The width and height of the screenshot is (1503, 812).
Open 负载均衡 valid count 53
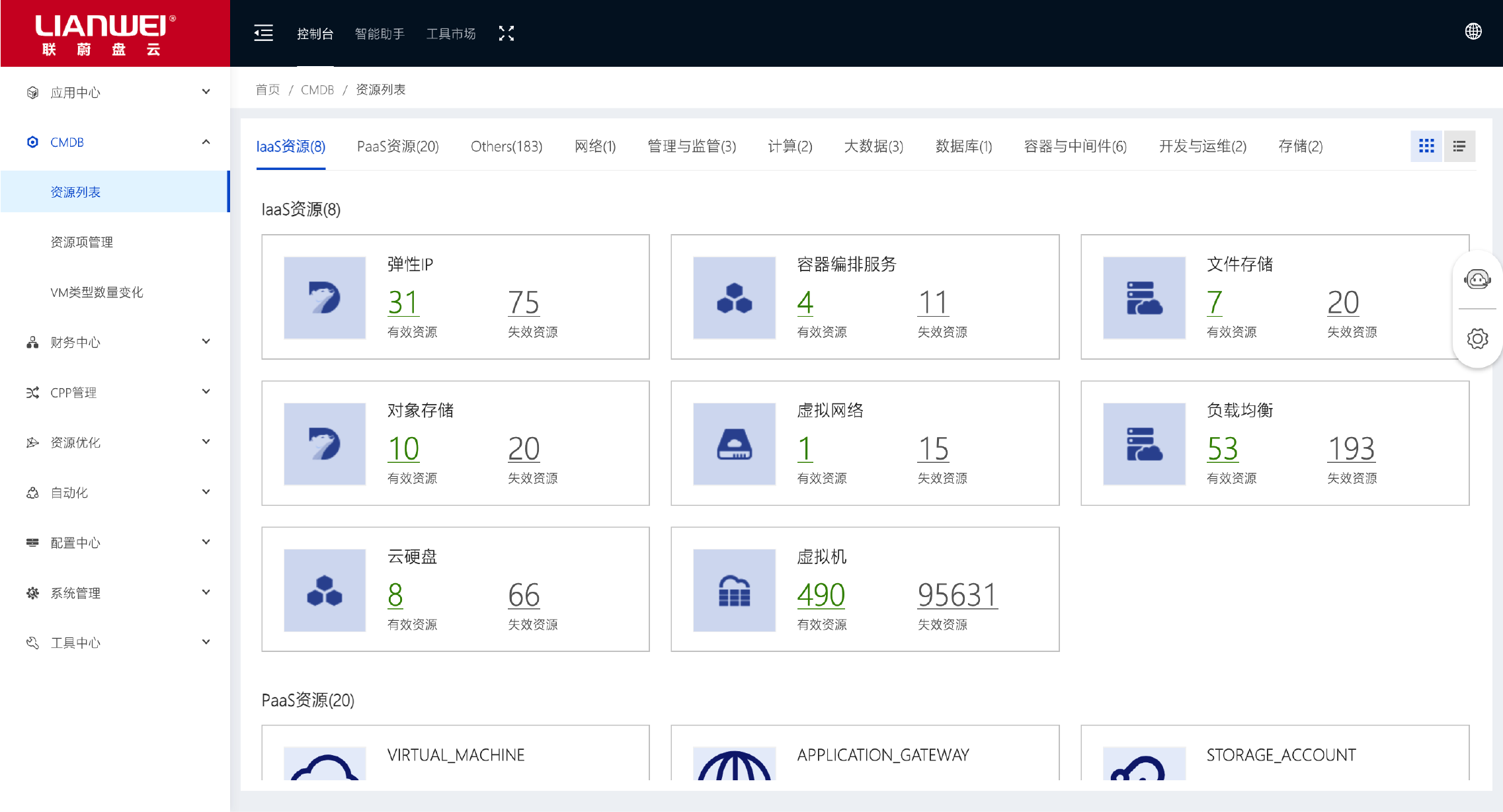click(x=1223, y=449)
